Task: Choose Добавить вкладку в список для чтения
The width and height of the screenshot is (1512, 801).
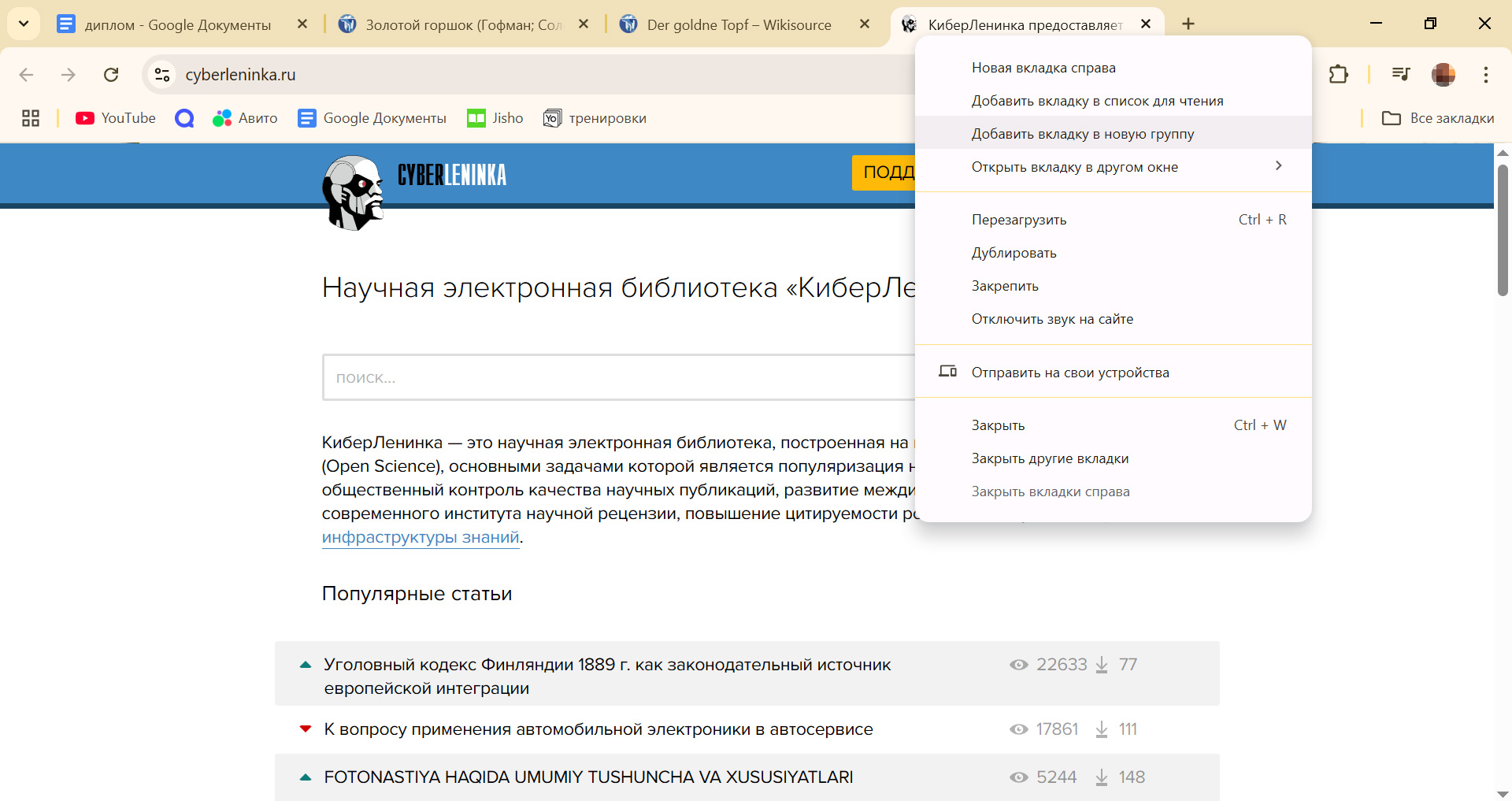Action: click(x=1114, y=101)
